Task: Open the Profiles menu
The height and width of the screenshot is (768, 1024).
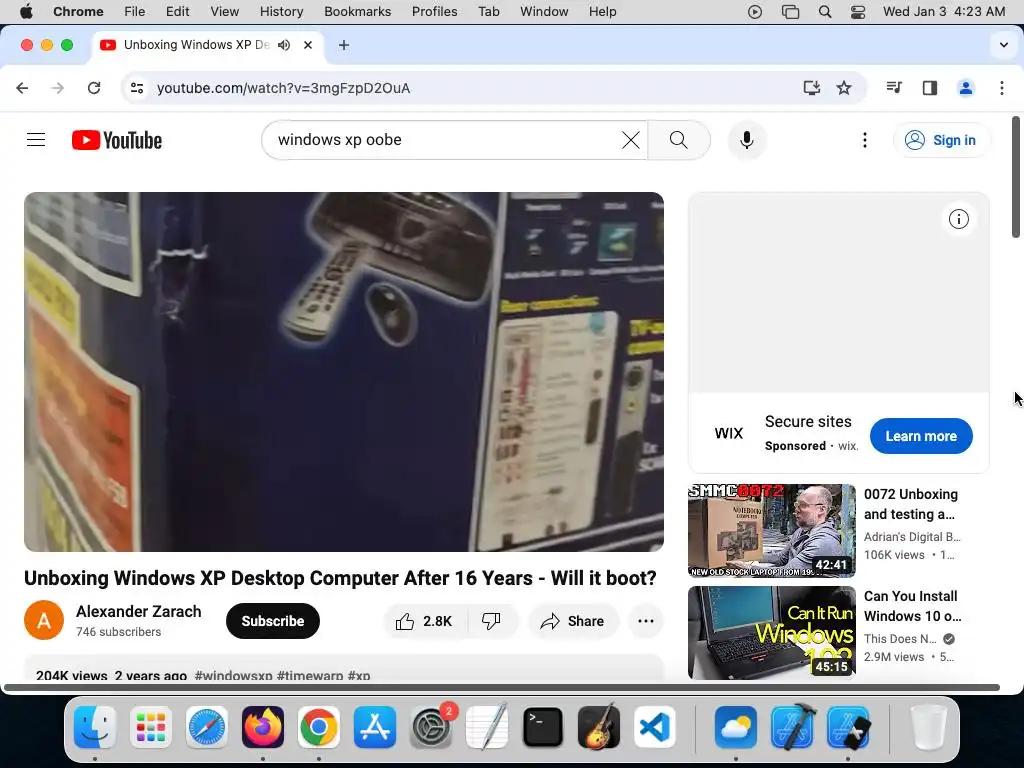Action: [434, 12]
